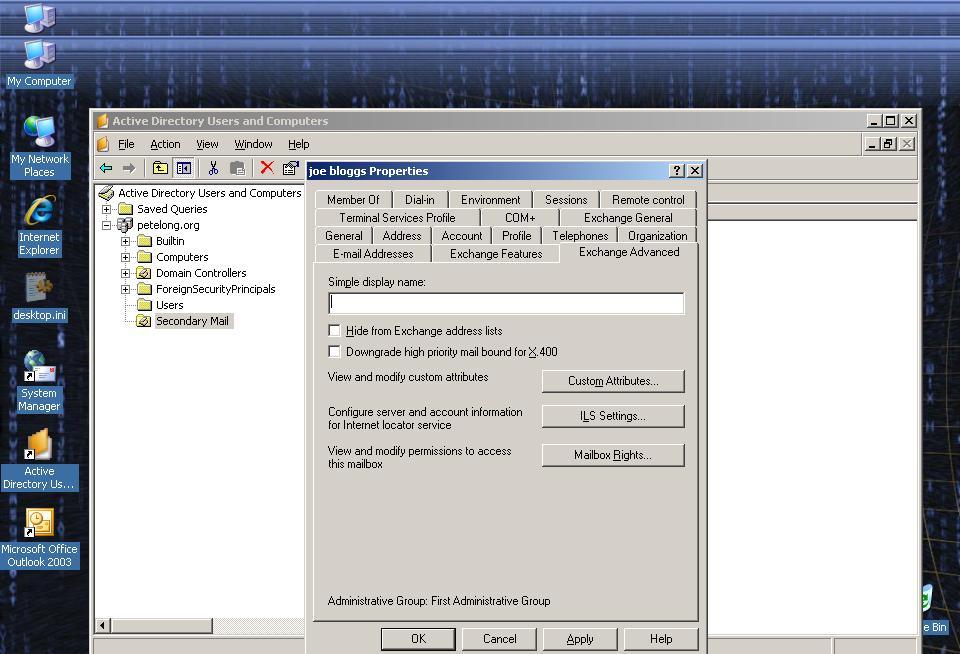
Task: Click the MMC icon beside the File menu
Action: pos(103,144)
